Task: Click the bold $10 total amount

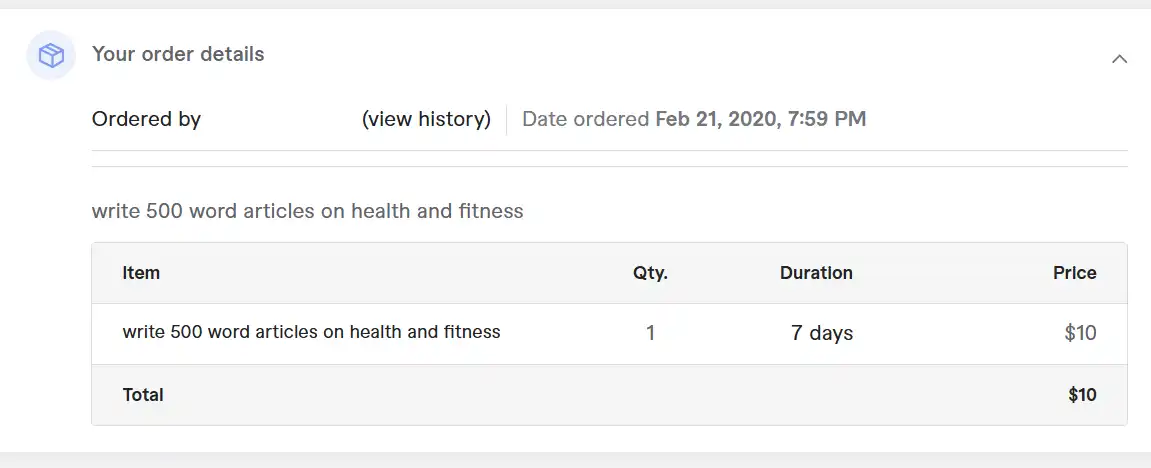Action: 1083,395
